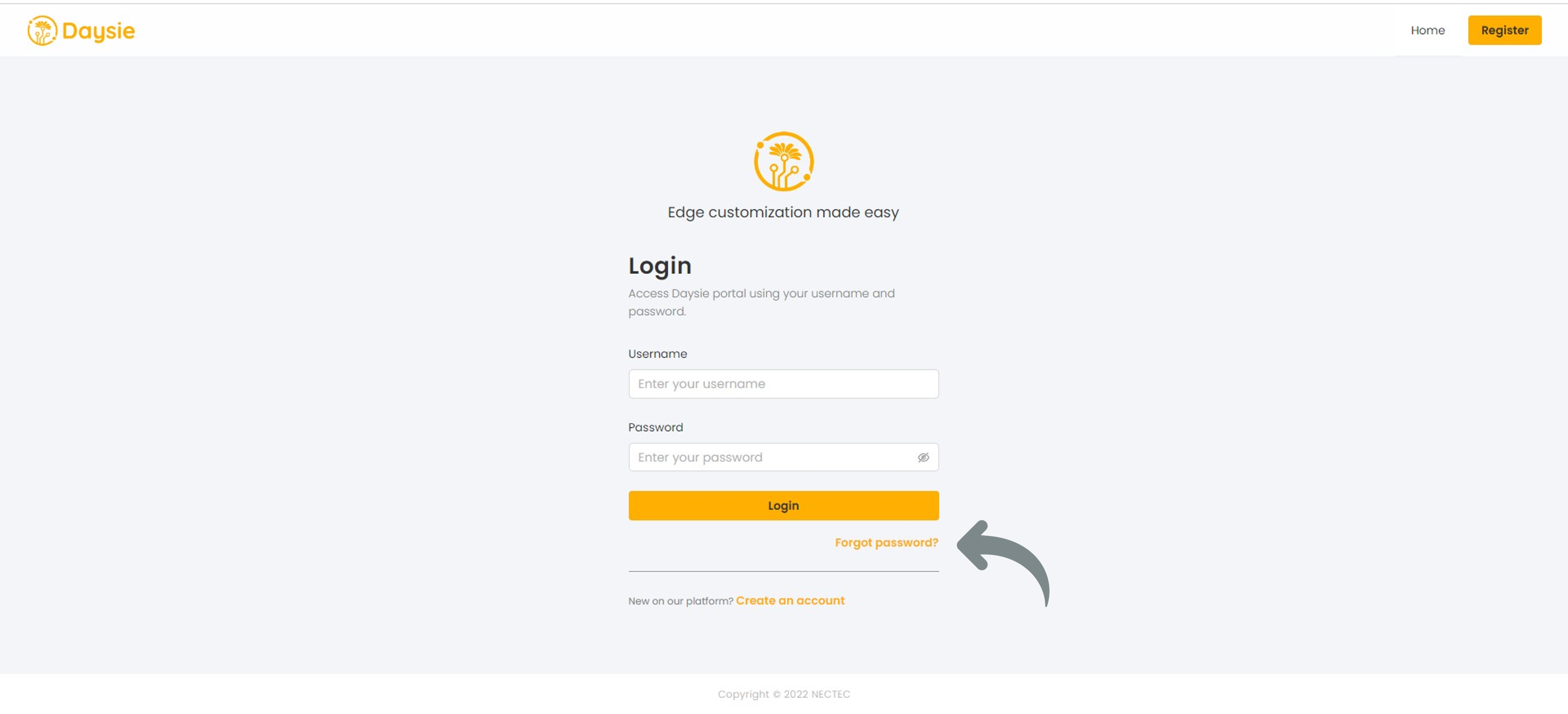
Task: Click the Password field label
Action: point(655,427)
